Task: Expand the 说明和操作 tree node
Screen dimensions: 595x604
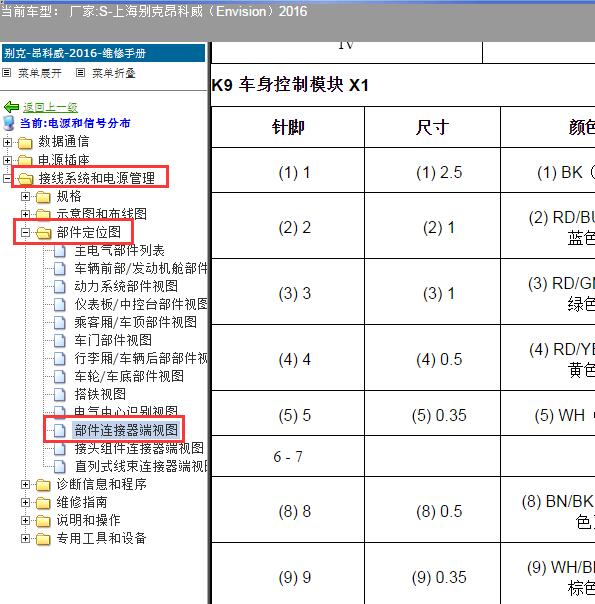Action: pos(25,520)
